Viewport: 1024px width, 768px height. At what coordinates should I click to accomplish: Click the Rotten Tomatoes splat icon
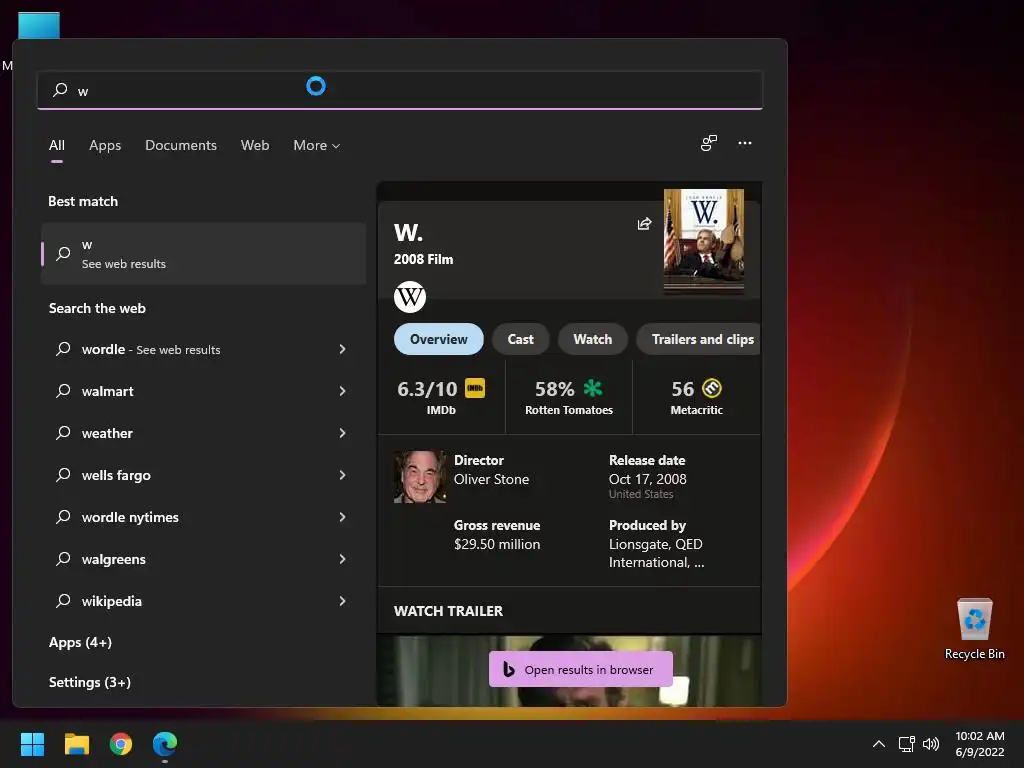[x=593, y=388]
